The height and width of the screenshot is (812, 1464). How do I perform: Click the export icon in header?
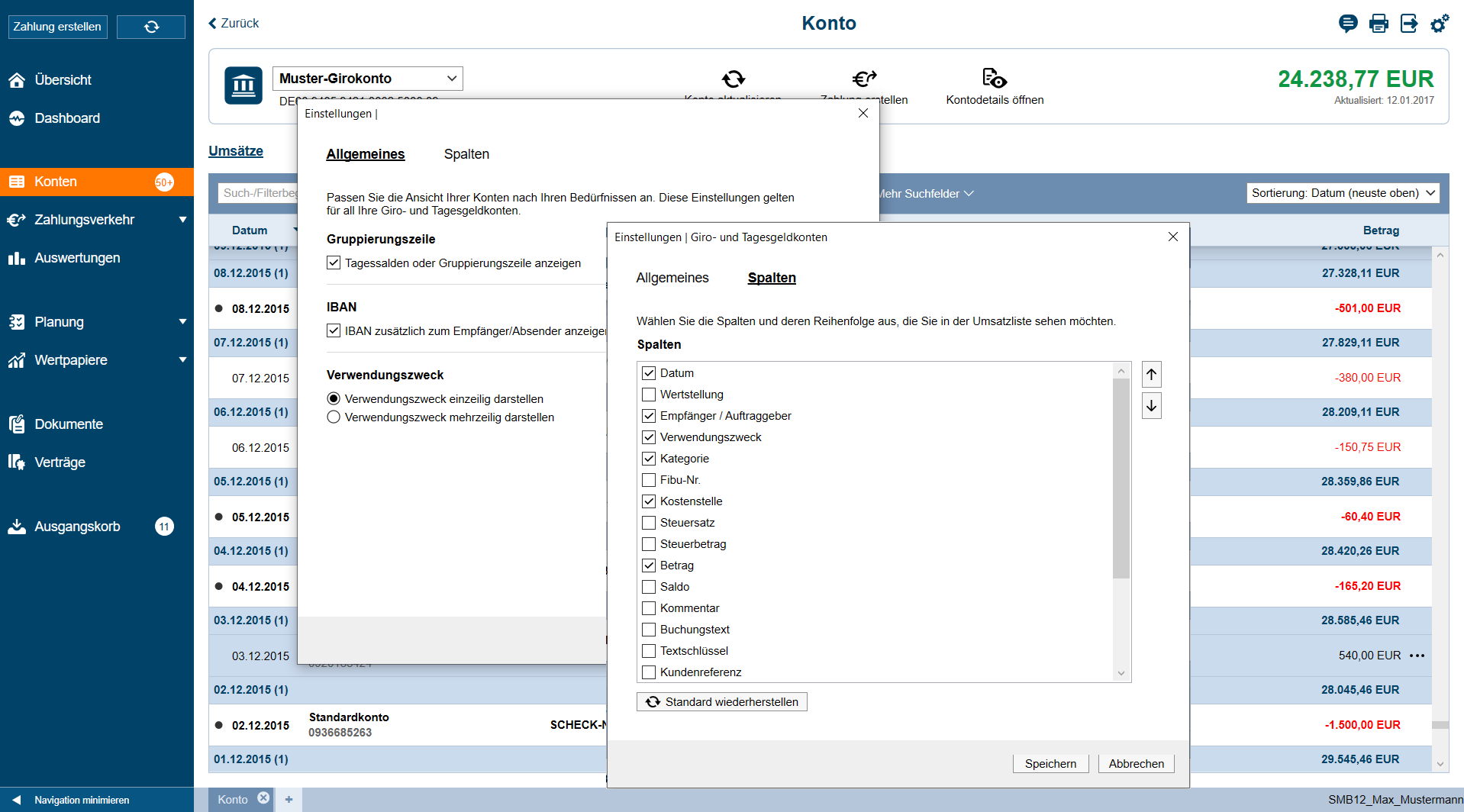tap(1409, 24)
